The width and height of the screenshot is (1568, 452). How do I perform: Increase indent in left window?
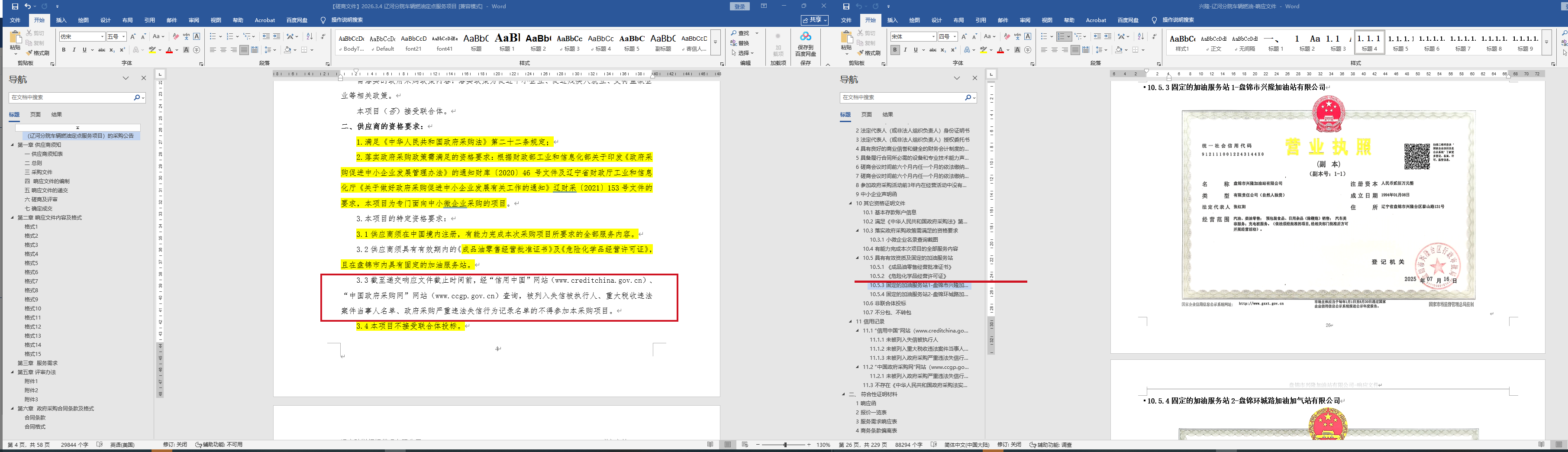(276, 36)
